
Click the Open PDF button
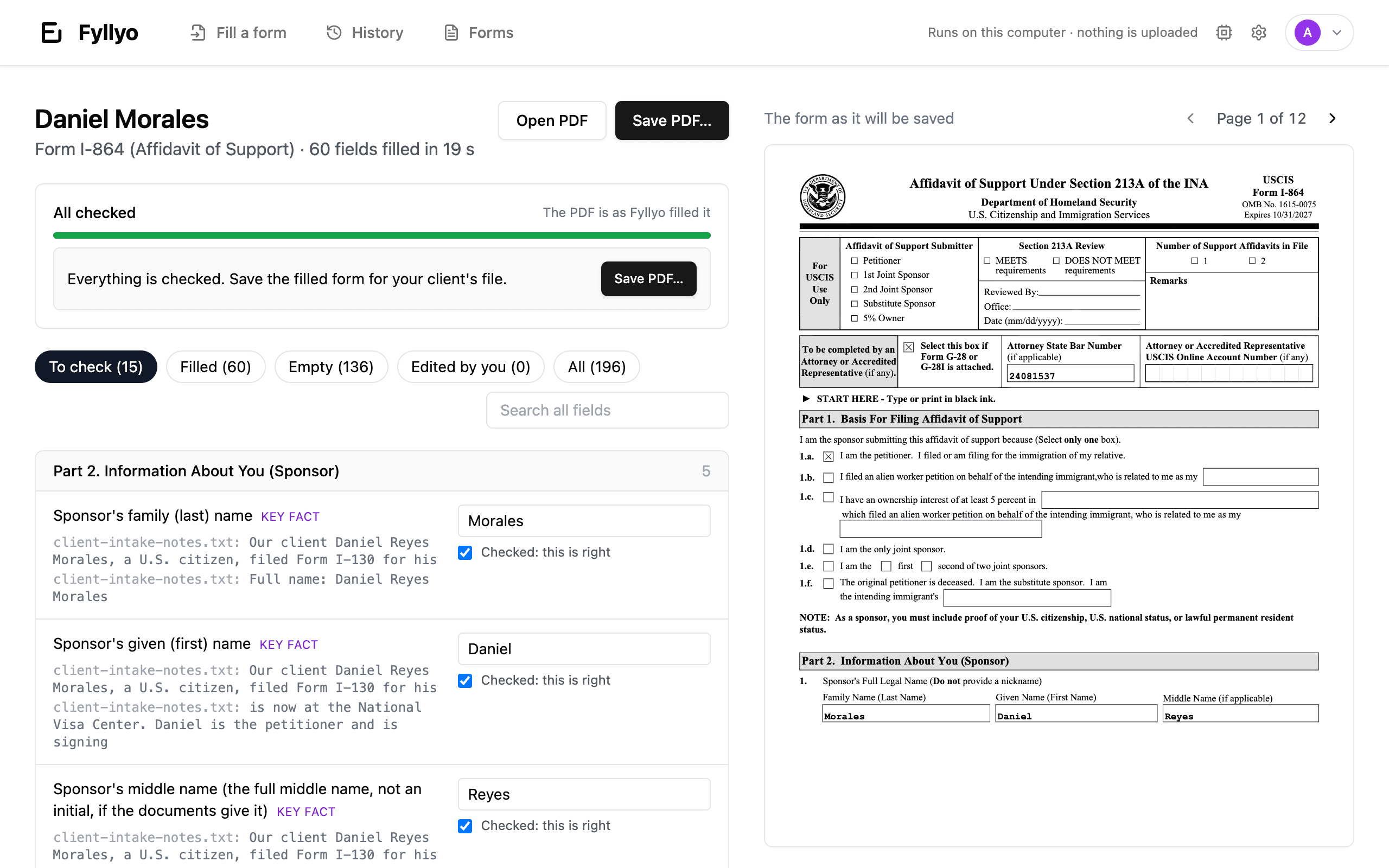coord(552,120)
